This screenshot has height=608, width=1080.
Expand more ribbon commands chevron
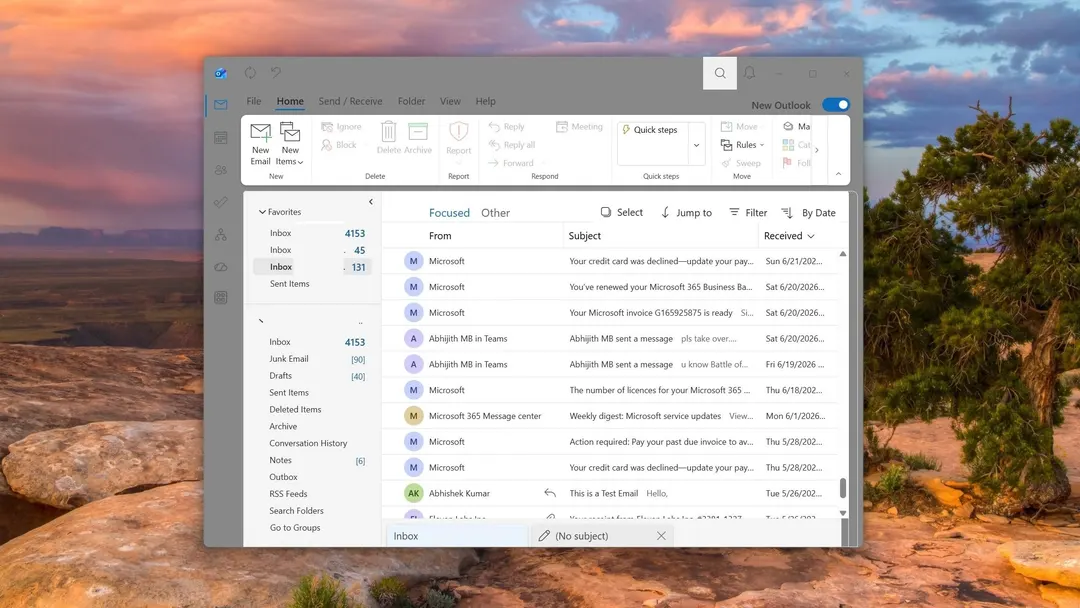tap(817, 149)
